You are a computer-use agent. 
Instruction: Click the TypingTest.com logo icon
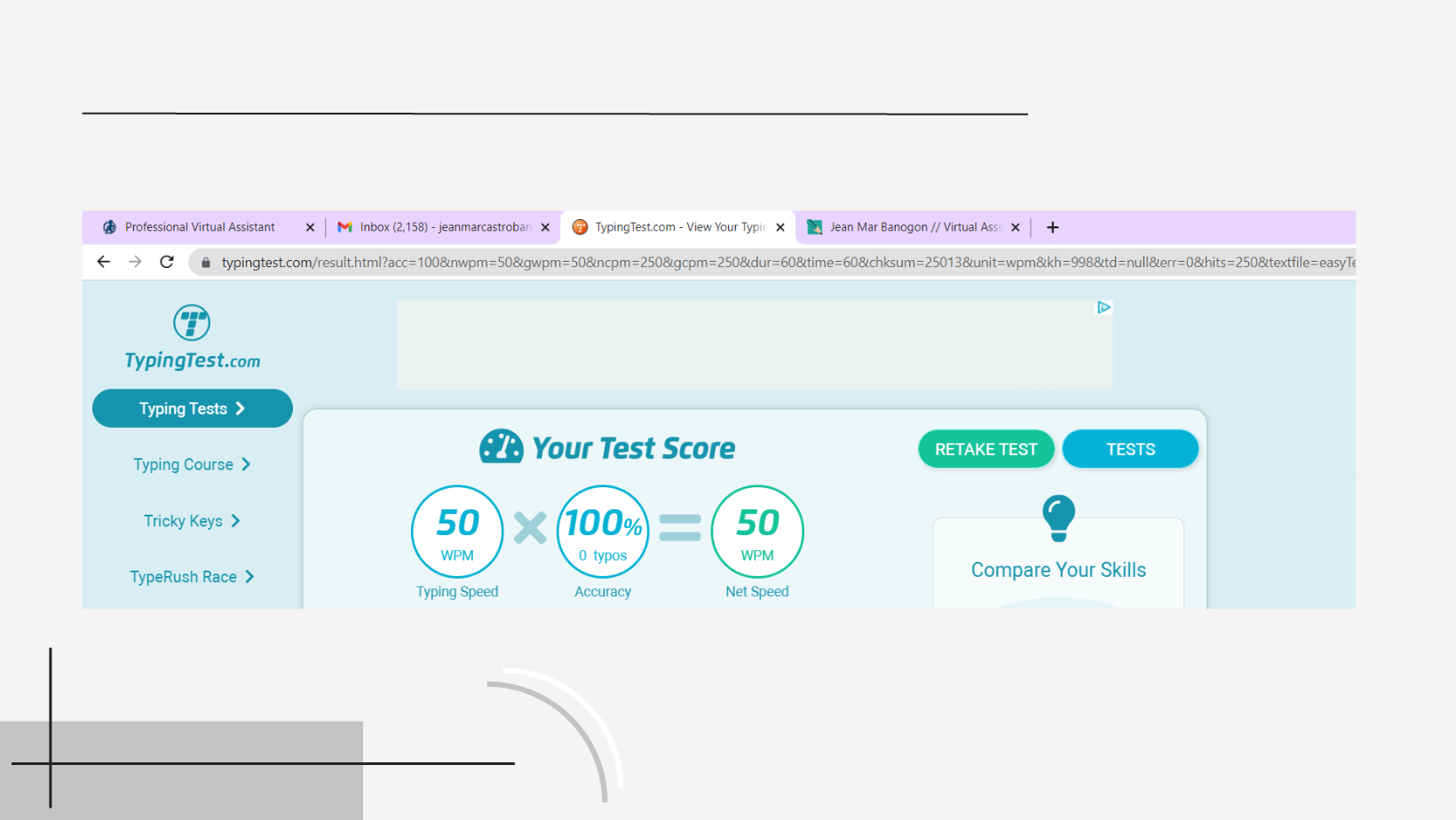click(192, 323)
